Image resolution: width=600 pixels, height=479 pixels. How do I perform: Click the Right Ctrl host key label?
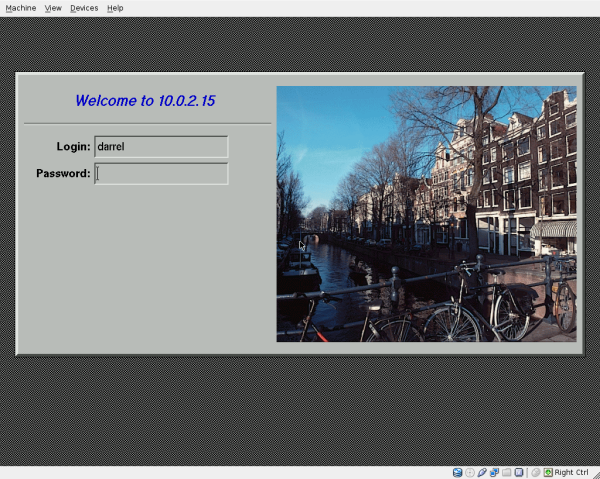[x=571, y=472]
